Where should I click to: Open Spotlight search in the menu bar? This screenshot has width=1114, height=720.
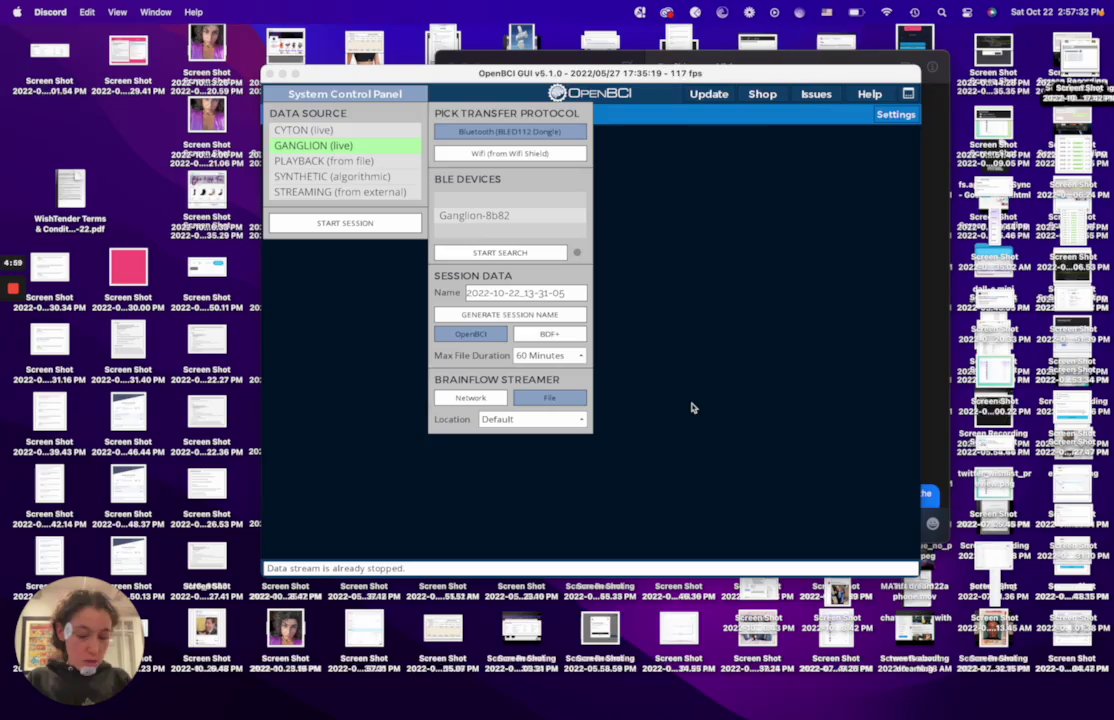(x=941, y=12)
